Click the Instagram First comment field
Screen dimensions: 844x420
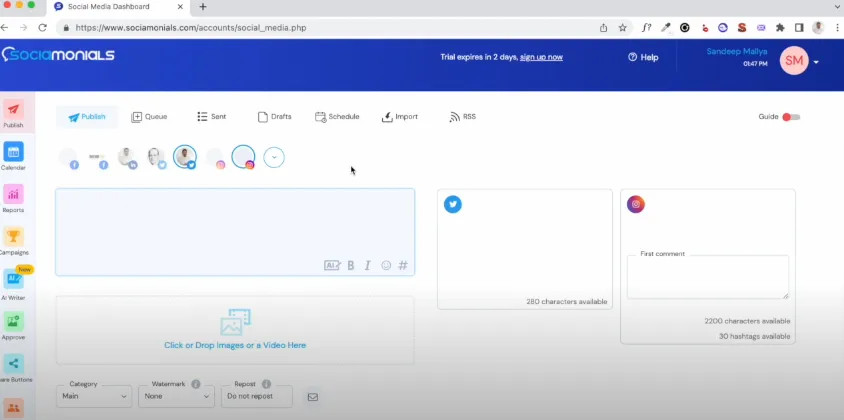(707, 278)
